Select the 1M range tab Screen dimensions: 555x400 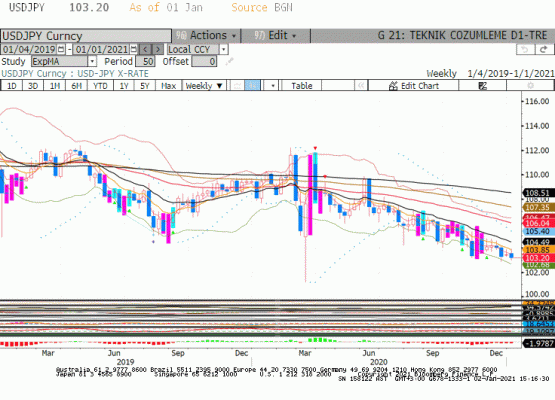[55, 86]
